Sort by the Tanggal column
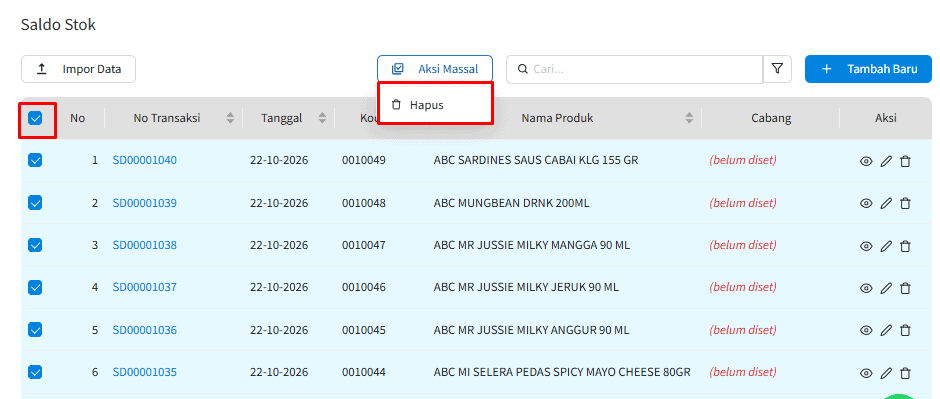The width and height of the screenshot is (940, 399). coord(322,118)
